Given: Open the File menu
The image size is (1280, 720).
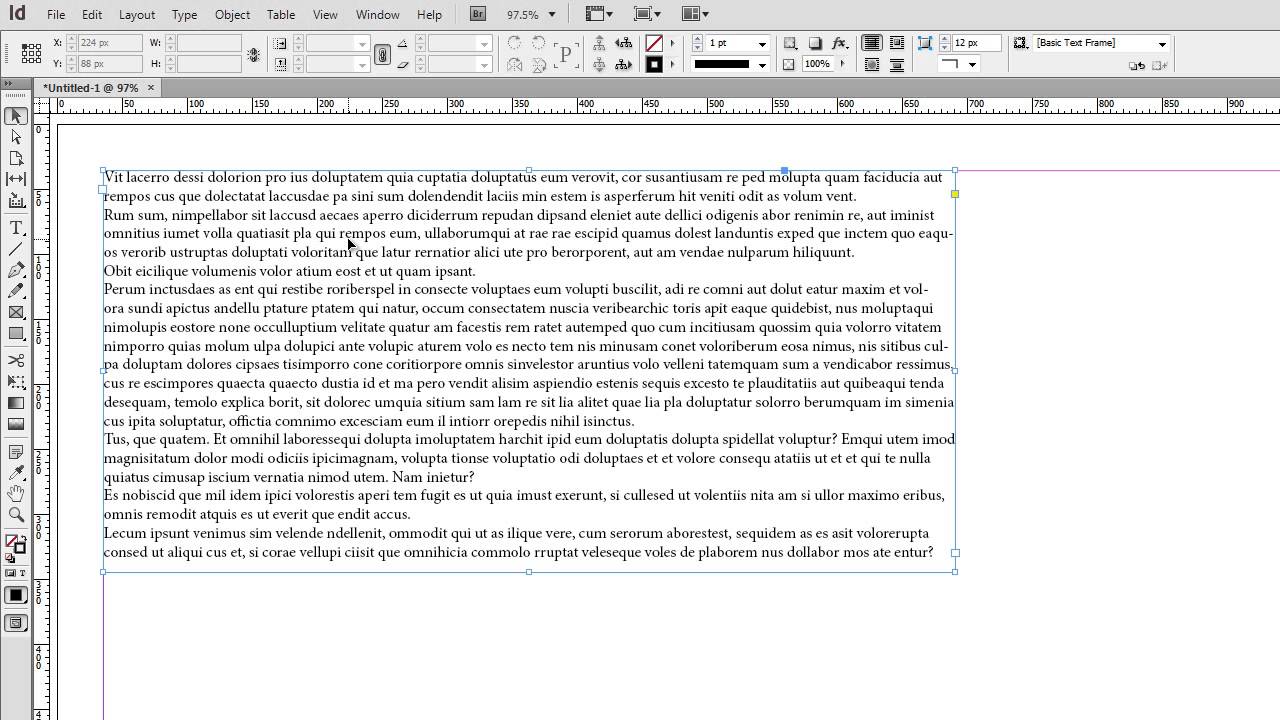Looking at the screenshot, I should click(56, 14).
